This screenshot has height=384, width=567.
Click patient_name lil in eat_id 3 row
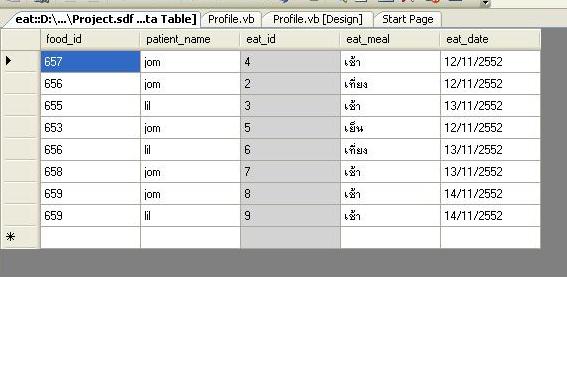coord(191,106)
